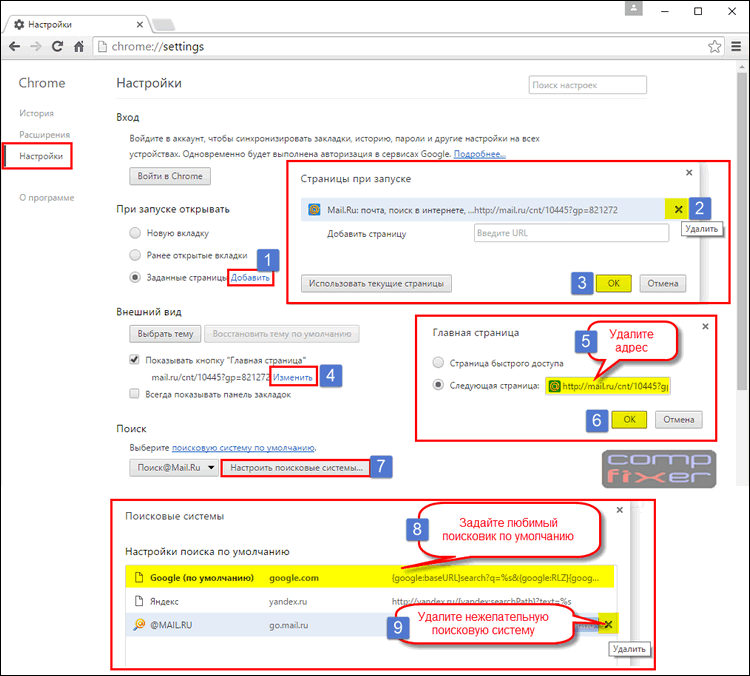The image size is (750, 676).
Task: Open Расширения in the sidebar
Action: click(x=44, y=134)
